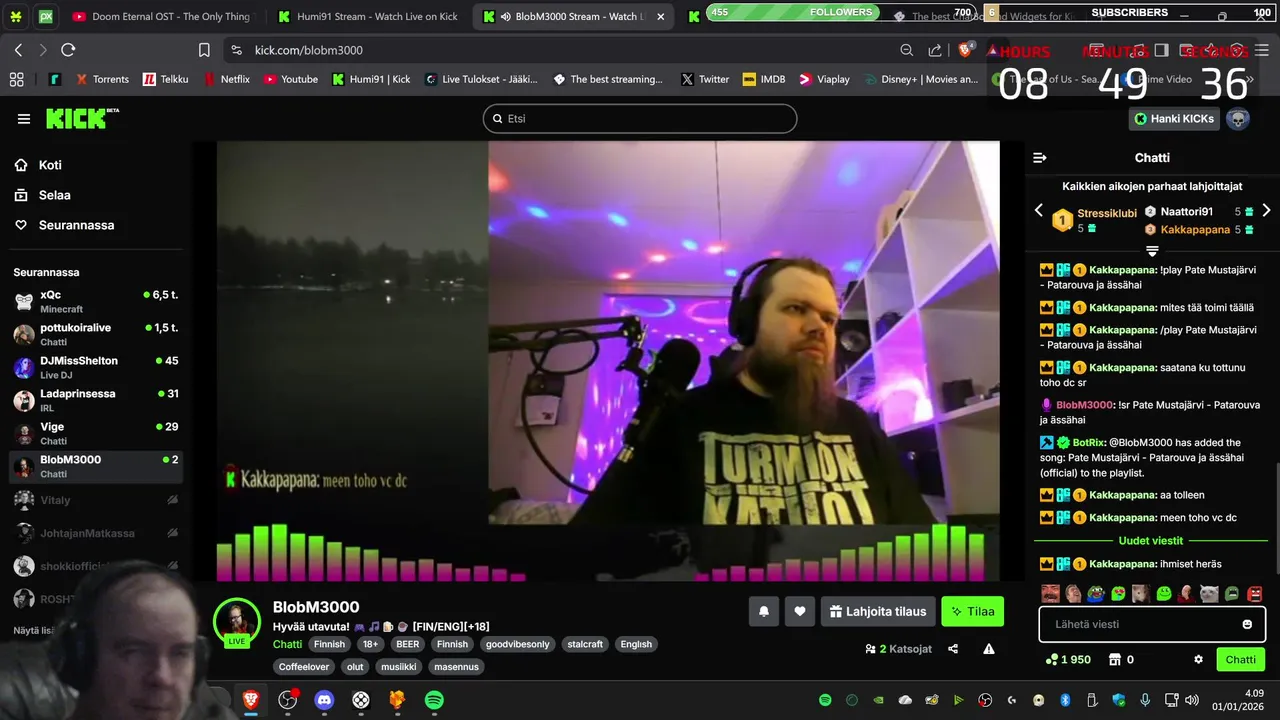Insert the white cat emote
Viewport: 1280px width, 720px height.
pos(1209,594)
